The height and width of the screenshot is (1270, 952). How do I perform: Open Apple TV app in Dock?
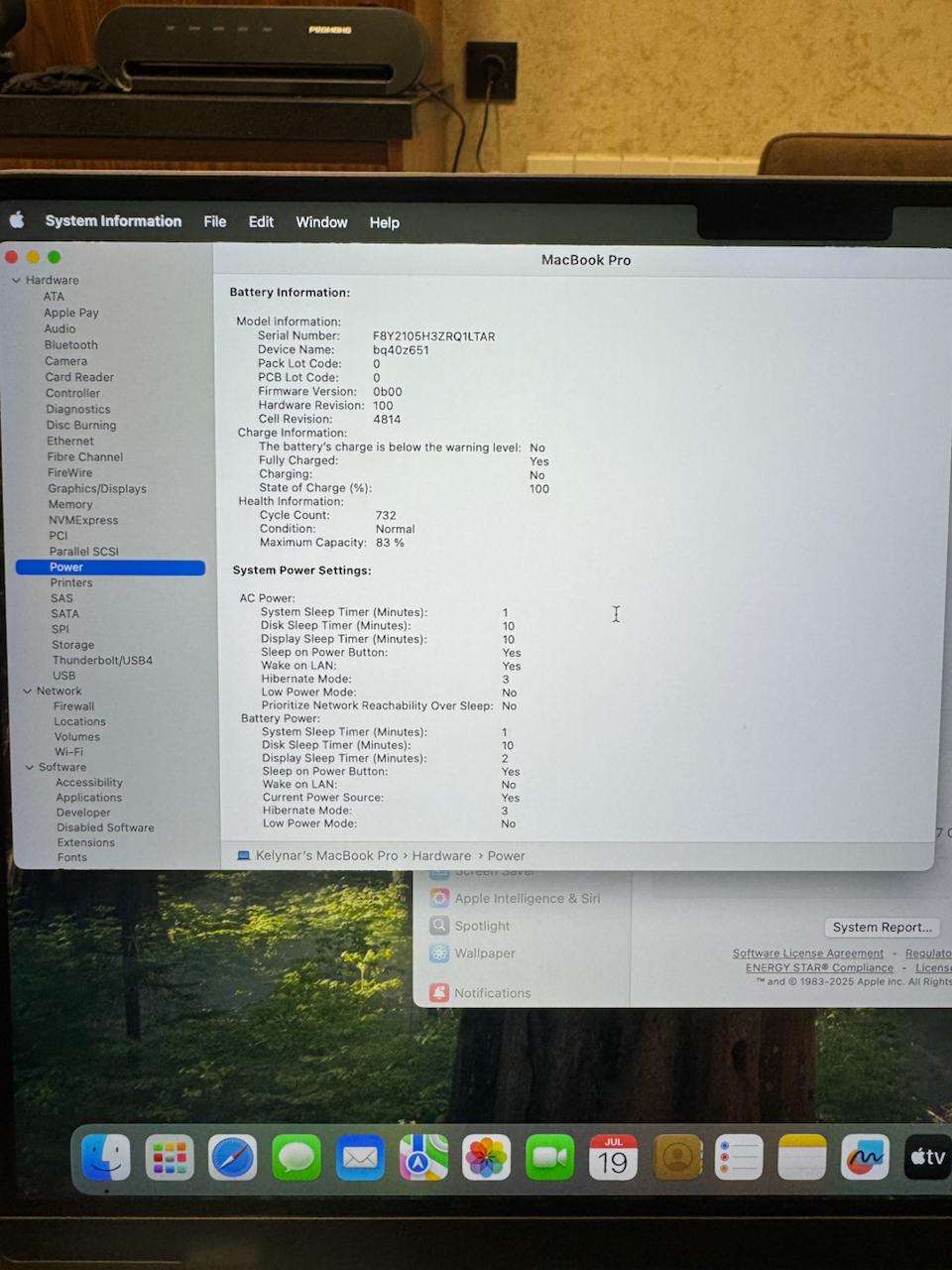[x=927, y=1157]
